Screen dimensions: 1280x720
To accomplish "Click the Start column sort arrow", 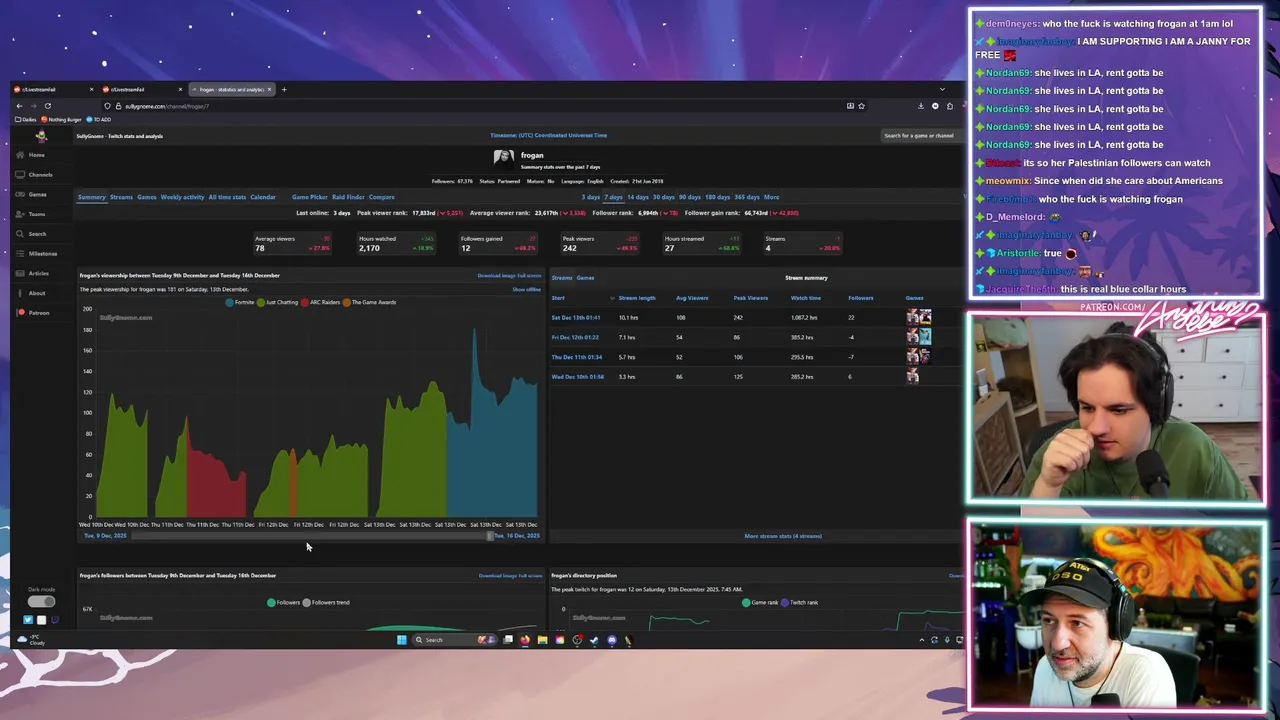I will 612,298.
